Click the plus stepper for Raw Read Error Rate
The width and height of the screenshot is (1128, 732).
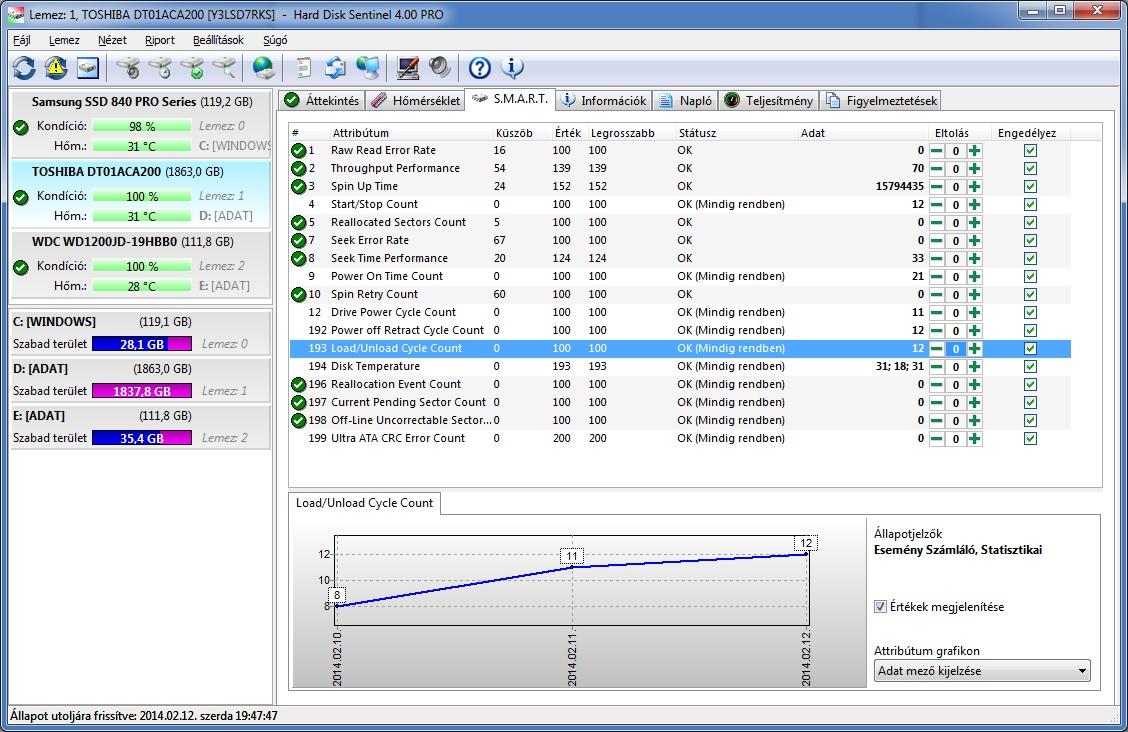click(974, 150)
